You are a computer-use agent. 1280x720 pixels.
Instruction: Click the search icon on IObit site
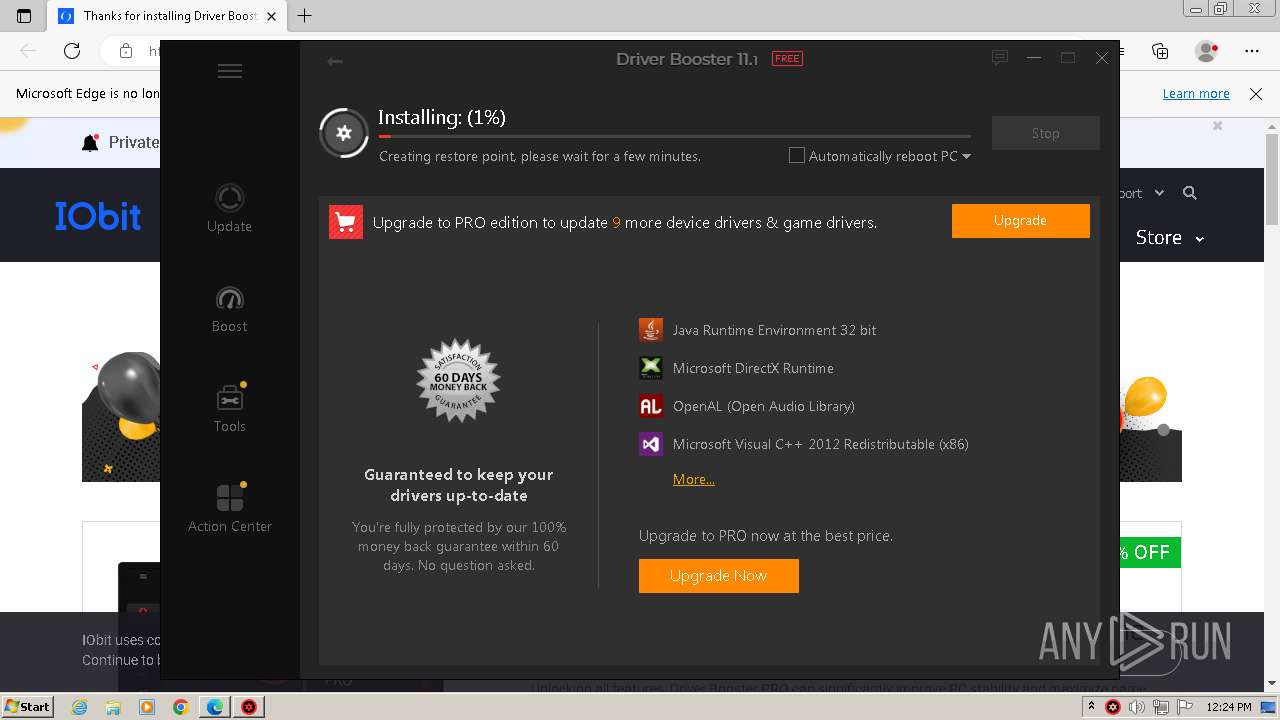(1190, 193)
